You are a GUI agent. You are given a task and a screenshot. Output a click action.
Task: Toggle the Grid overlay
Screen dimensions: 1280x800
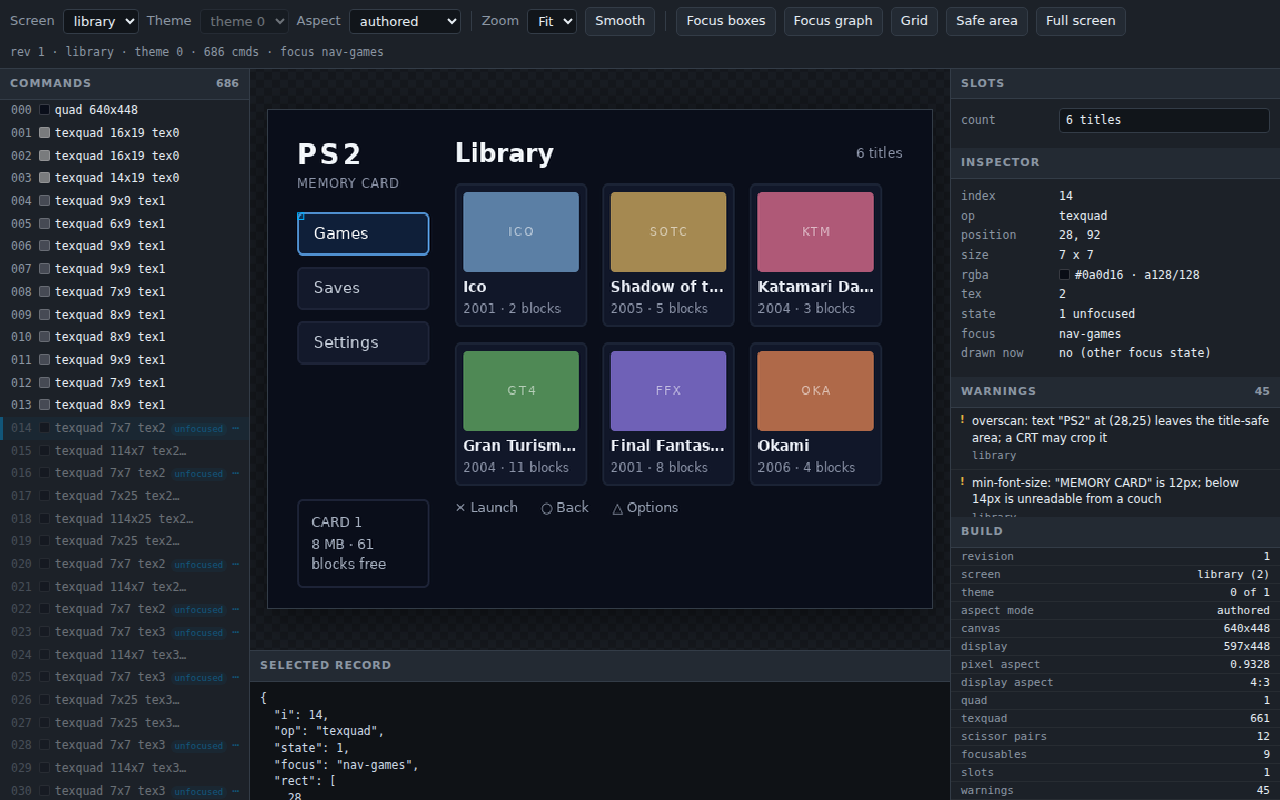pos(914,21)
